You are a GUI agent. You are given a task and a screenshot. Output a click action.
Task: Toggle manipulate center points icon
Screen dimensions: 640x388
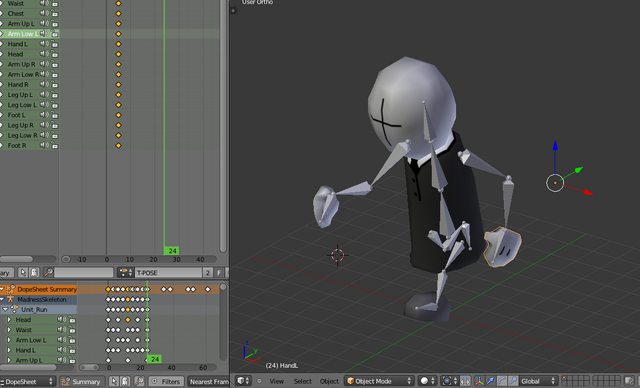pyautogui.click(x=465, y=381)
